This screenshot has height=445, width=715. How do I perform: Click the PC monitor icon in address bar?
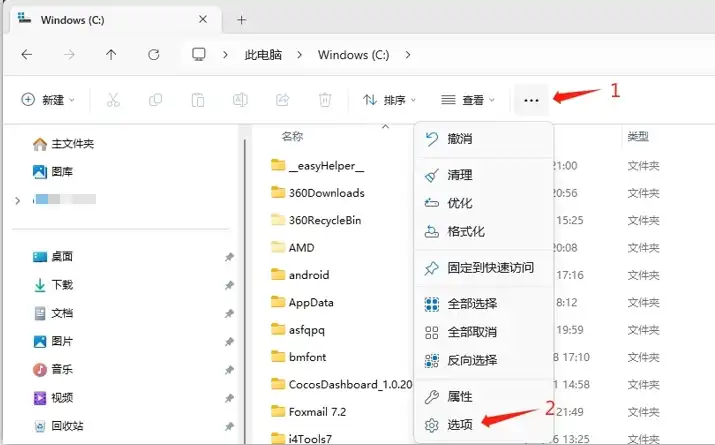[198, 54]
